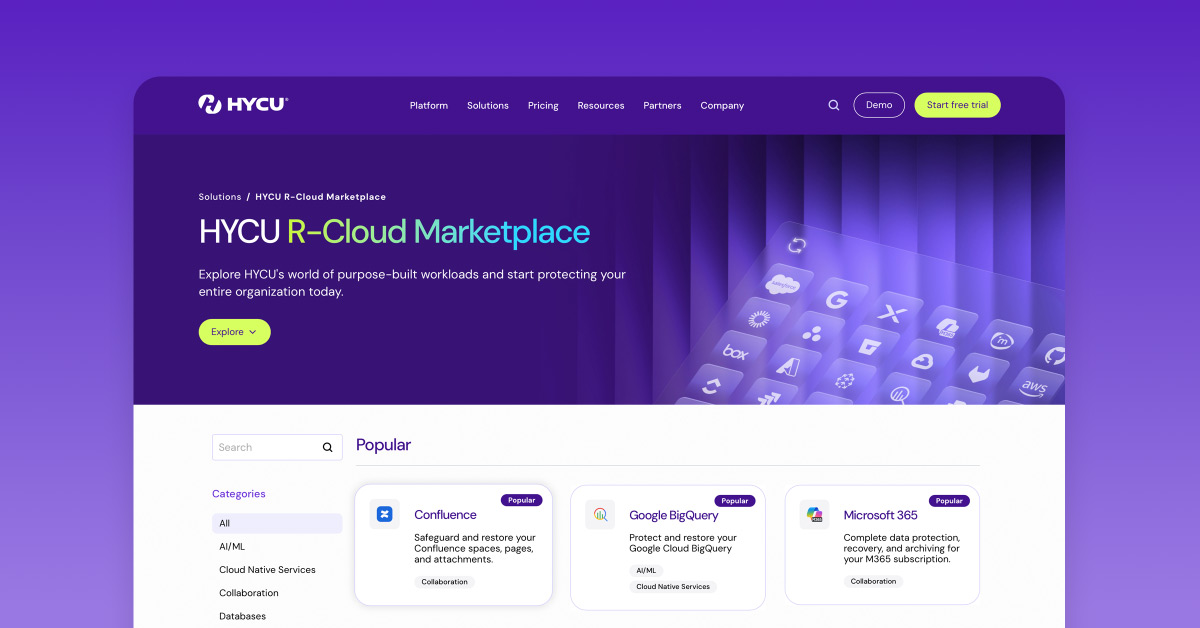
Task: Click the HYCU logo
Action: click(243, 104)
